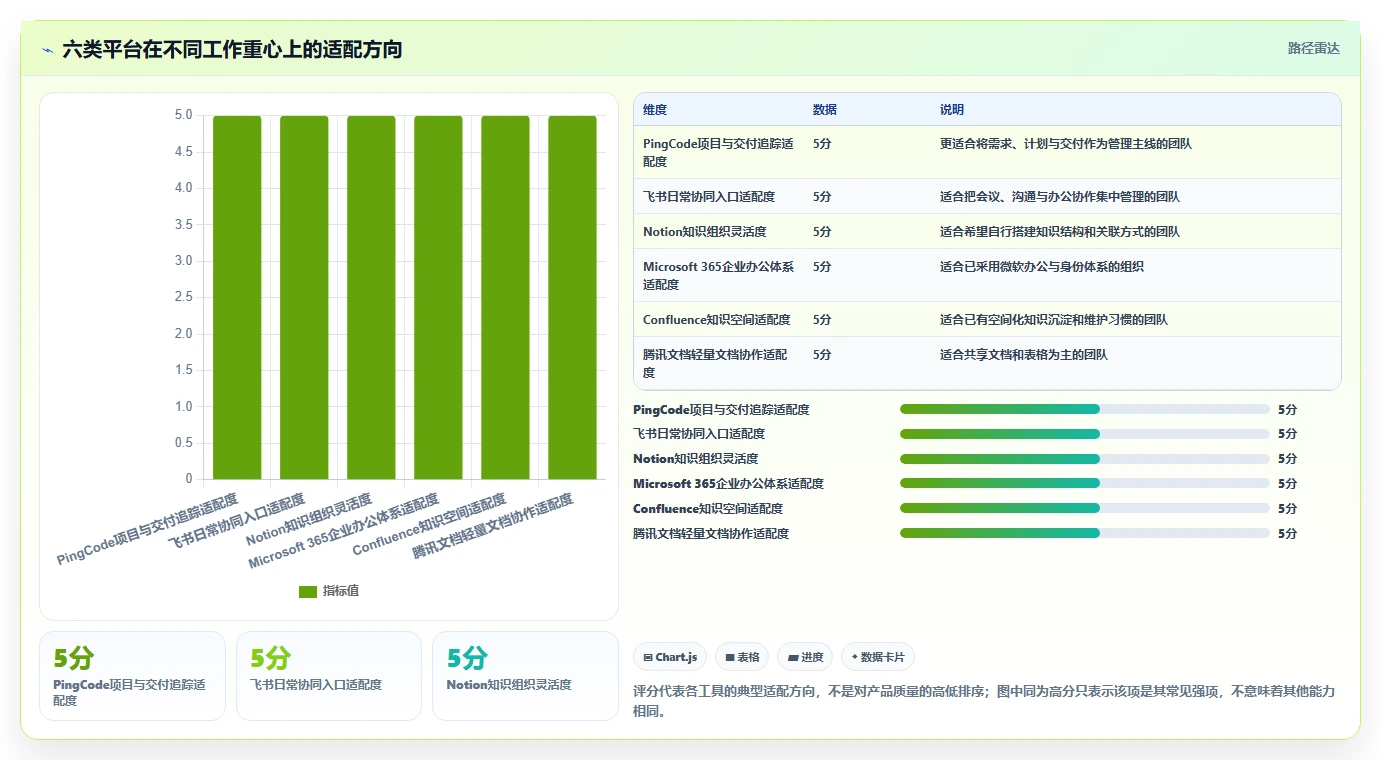1381x760 pixels.
Task: Click the Microsoft 365企业办公体系适配度 table cell
Action: (x=718, y=275)
